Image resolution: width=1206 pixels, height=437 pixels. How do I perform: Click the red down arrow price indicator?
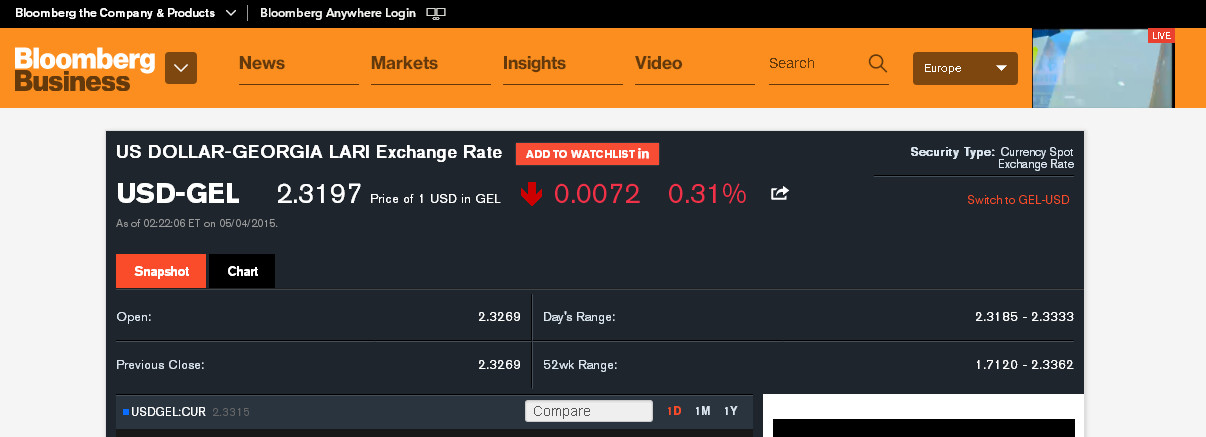pos(531,194)
